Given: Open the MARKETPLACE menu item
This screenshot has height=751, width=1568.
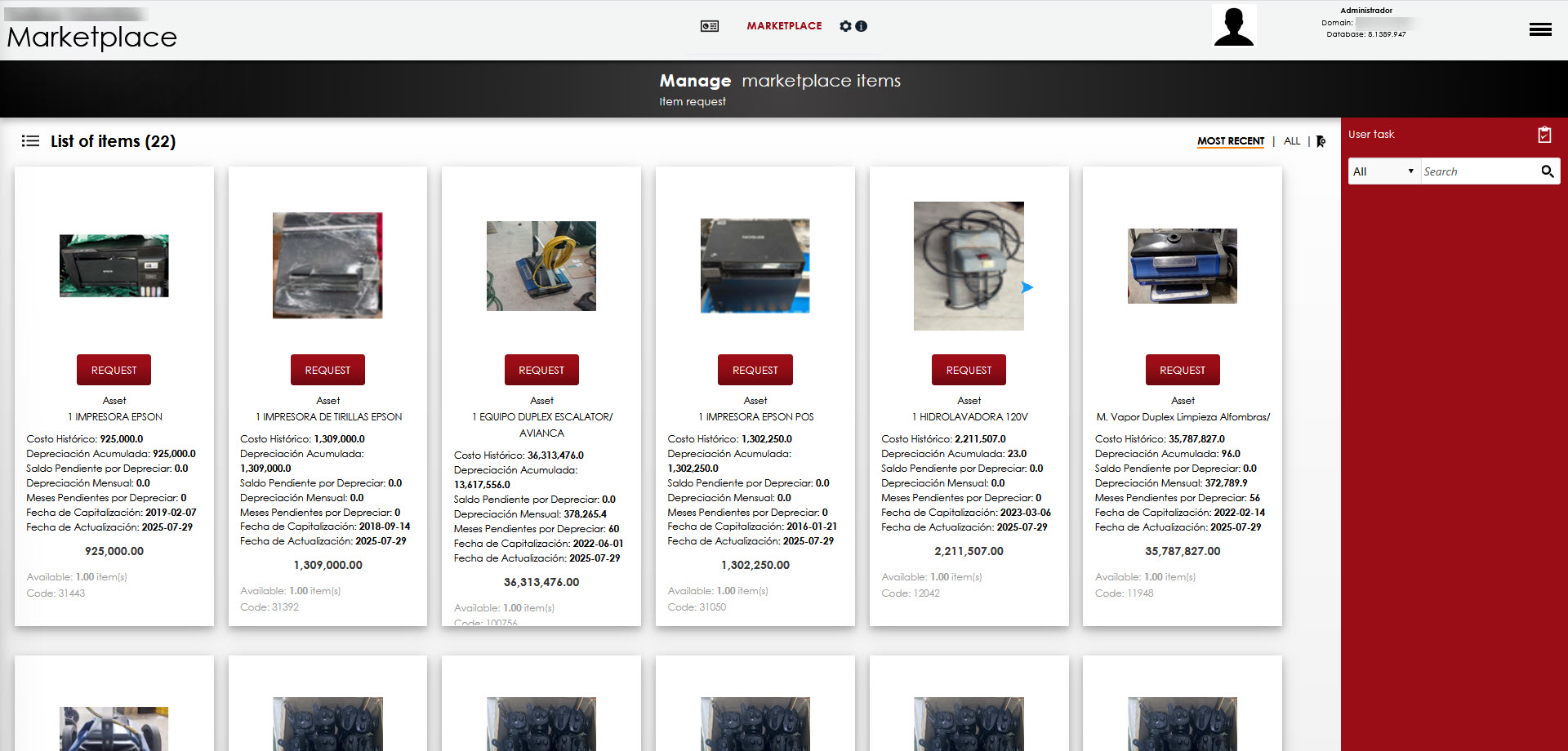Looking at the screenshot, I should [x=784, y=26].
